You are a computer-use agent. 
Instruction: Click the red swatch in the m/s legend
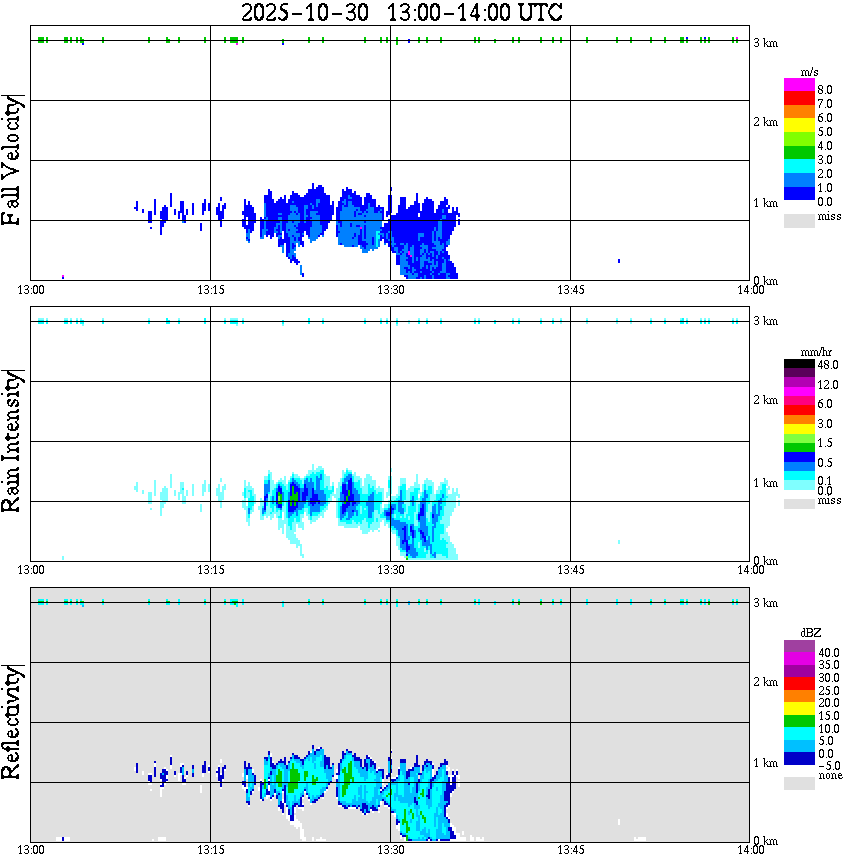799,99
